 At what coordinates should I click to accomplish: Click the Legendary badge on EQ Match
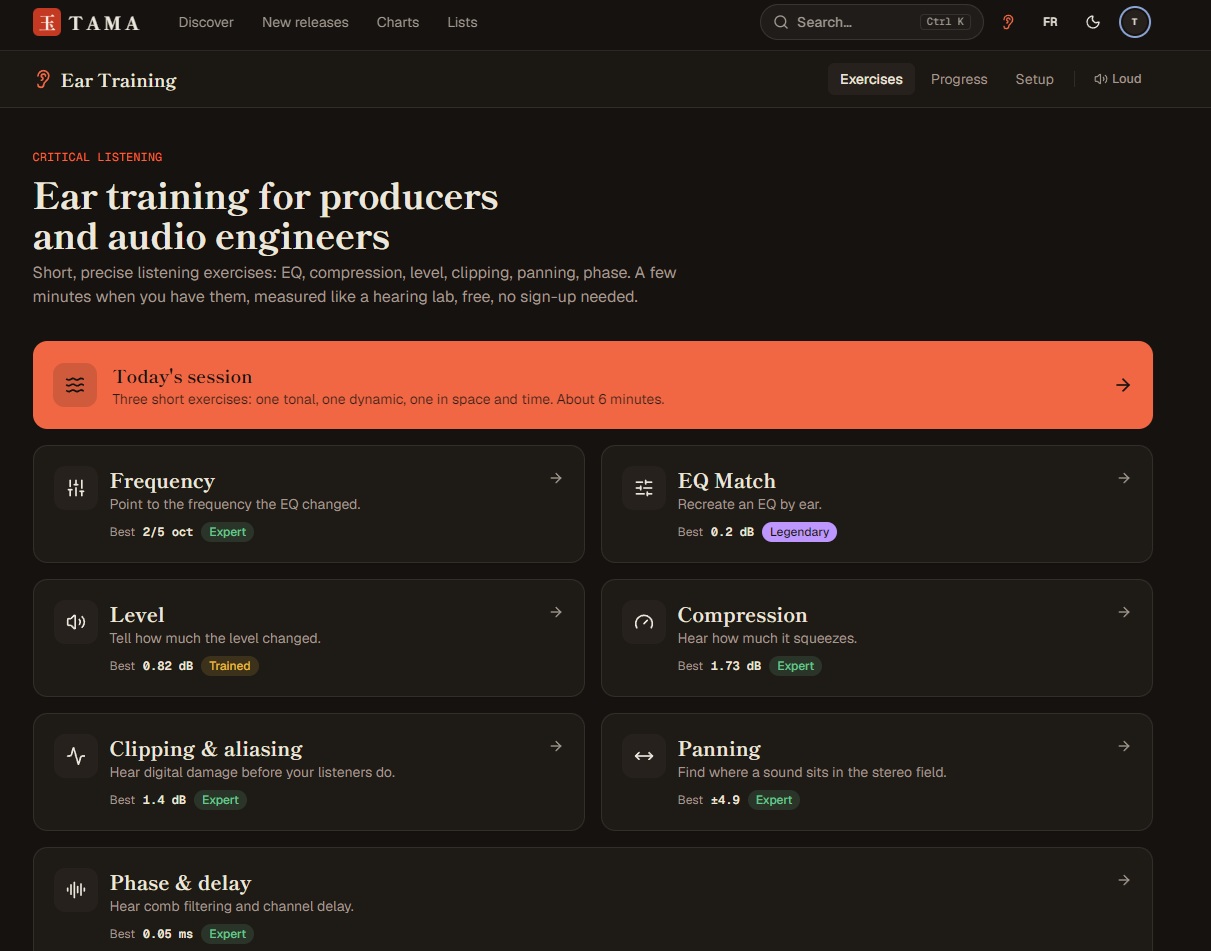pyautogui.click(x=799, y=532)
